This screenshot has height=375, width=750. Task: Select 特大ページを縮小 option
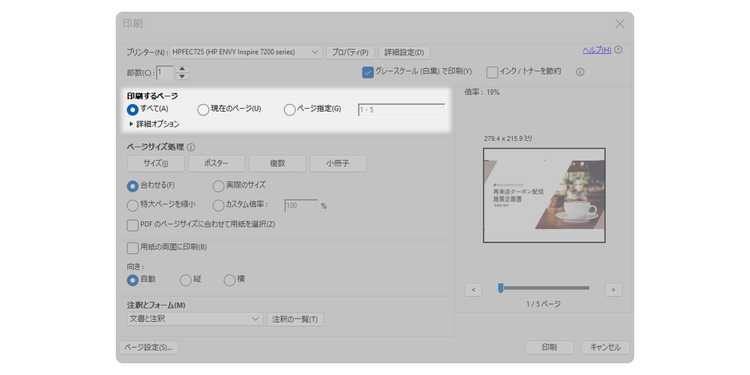(132, 206)
